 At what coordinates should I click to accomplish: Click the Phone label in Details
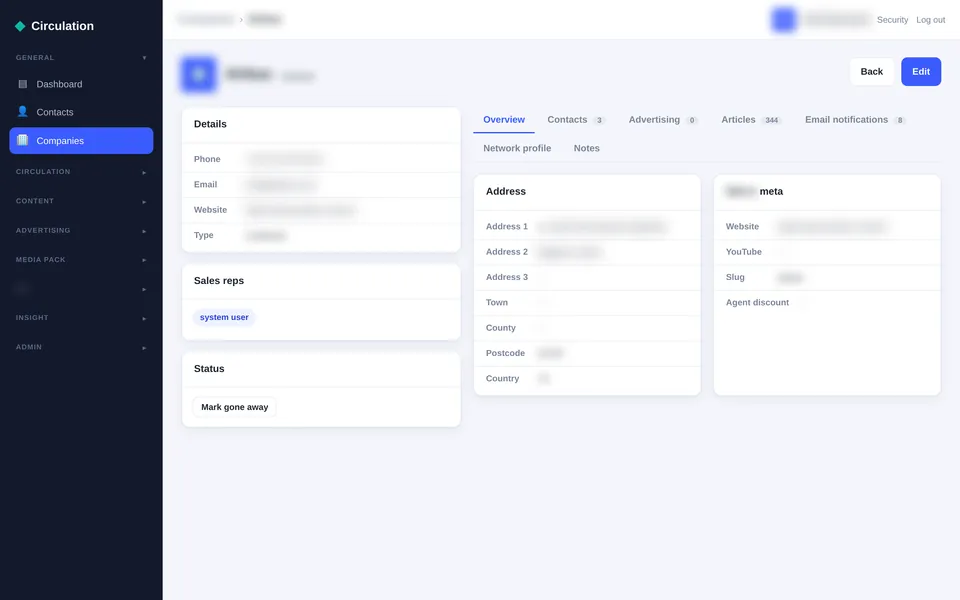(x=207, y=159)
